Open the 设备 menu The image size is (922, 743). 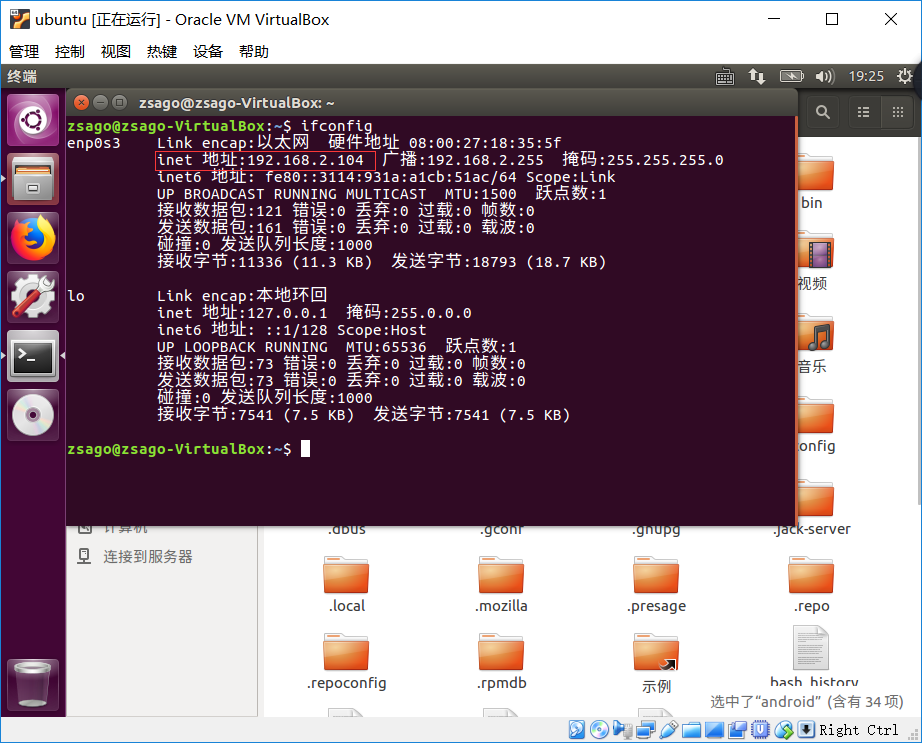(208, 52)
